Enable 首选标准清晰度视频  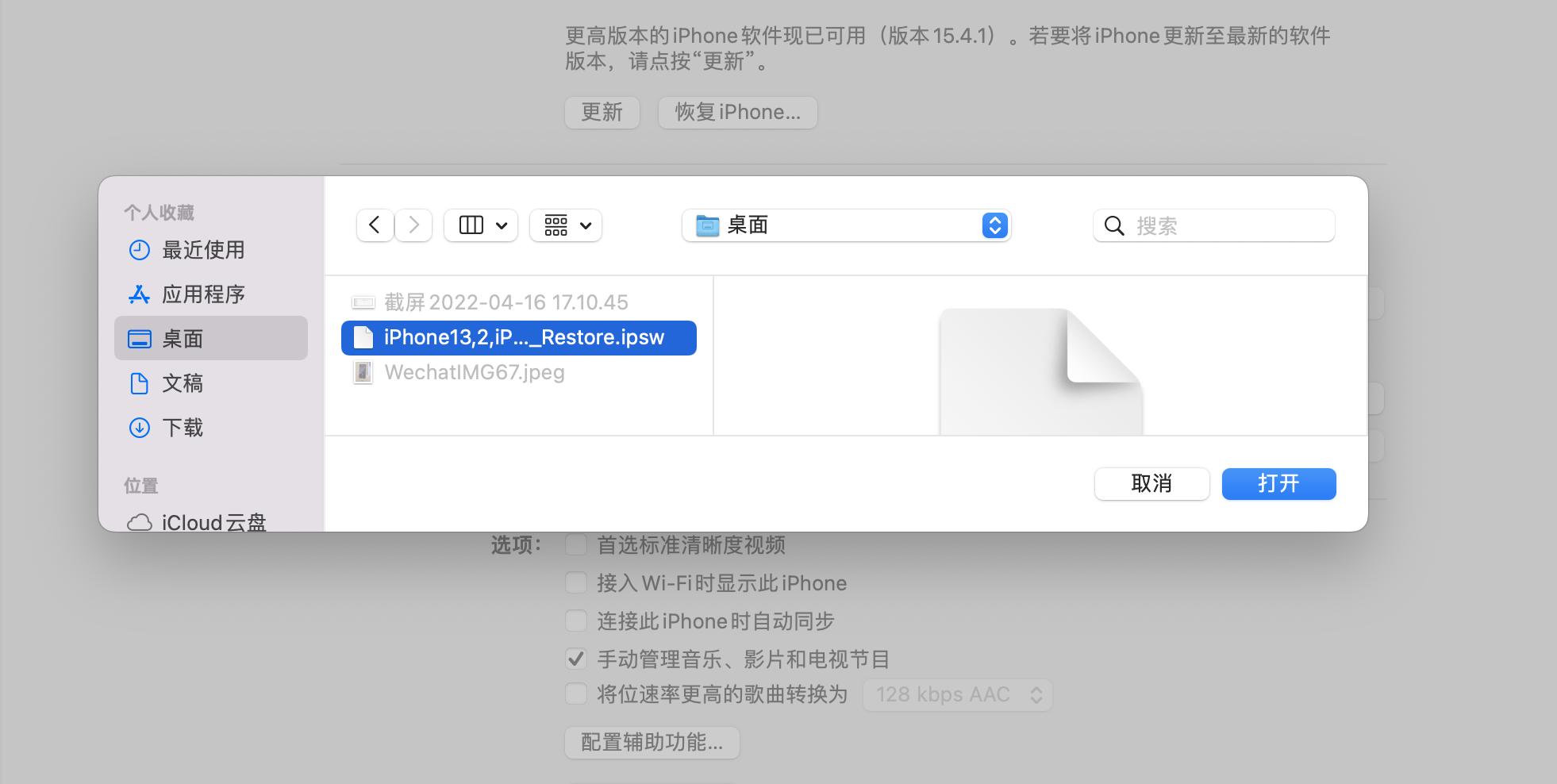575,544
